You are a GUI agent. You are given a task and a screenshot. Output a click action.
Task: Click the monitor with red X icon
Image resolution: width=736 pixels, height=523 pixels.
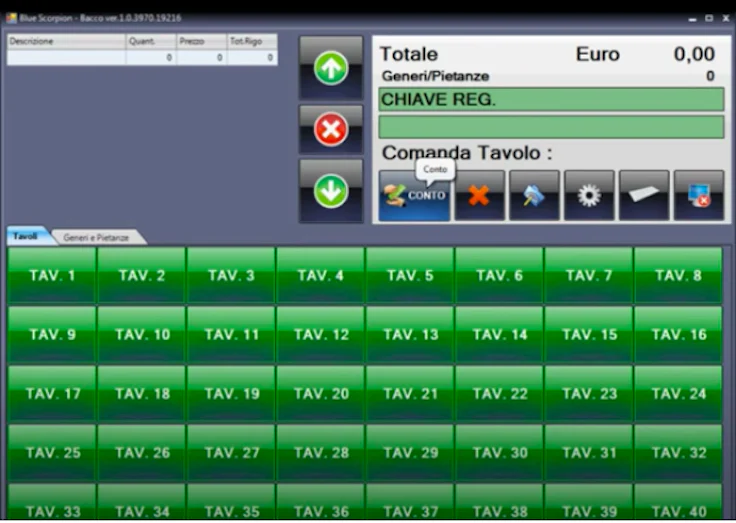(x=699, y=195)
